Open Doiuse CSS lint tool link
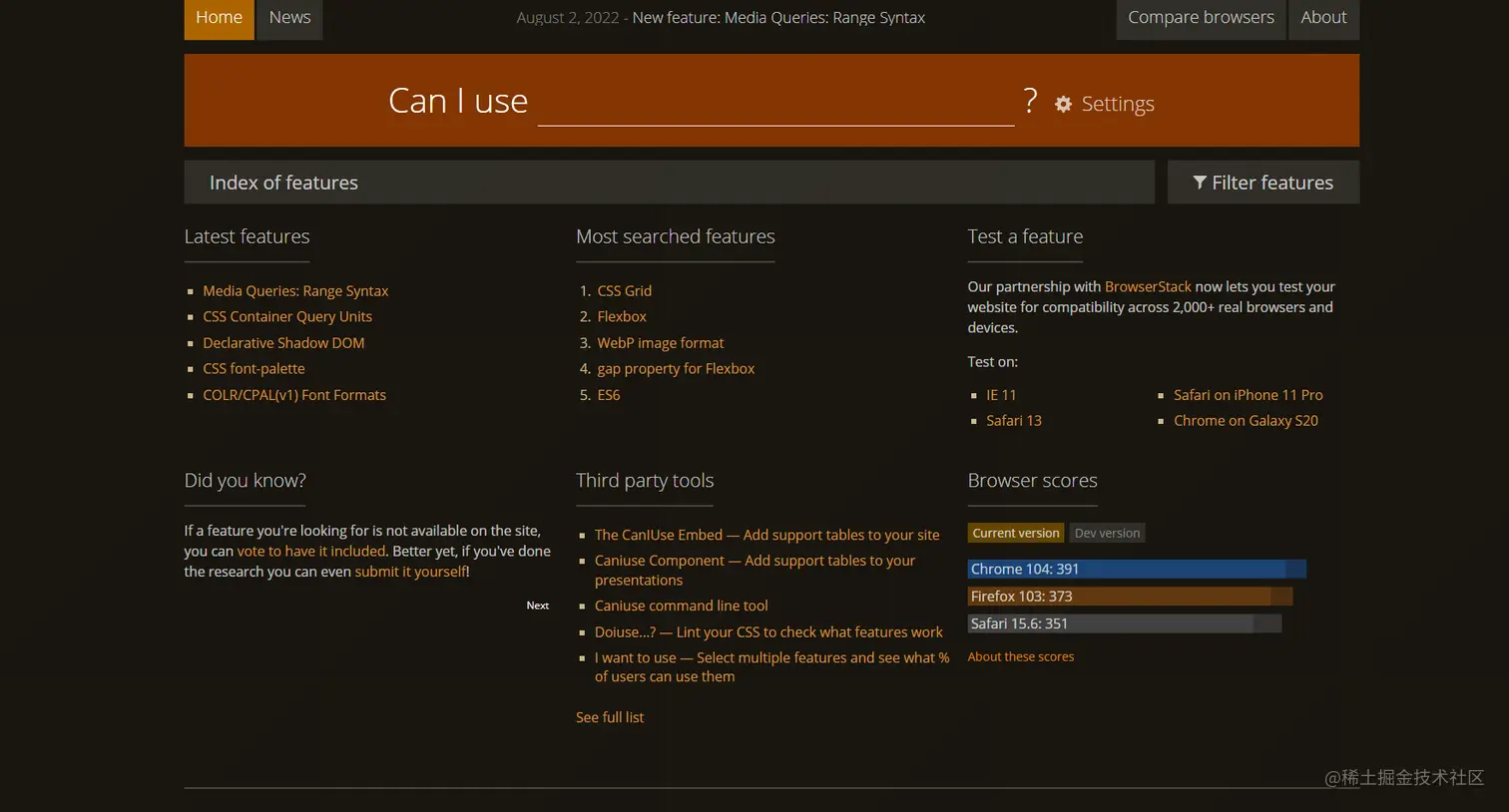 [x=768, y=632]
